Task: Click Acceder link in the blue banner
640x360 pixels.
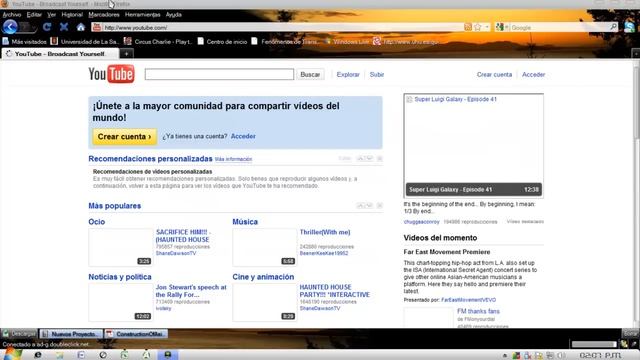Action: pos(243,136)
